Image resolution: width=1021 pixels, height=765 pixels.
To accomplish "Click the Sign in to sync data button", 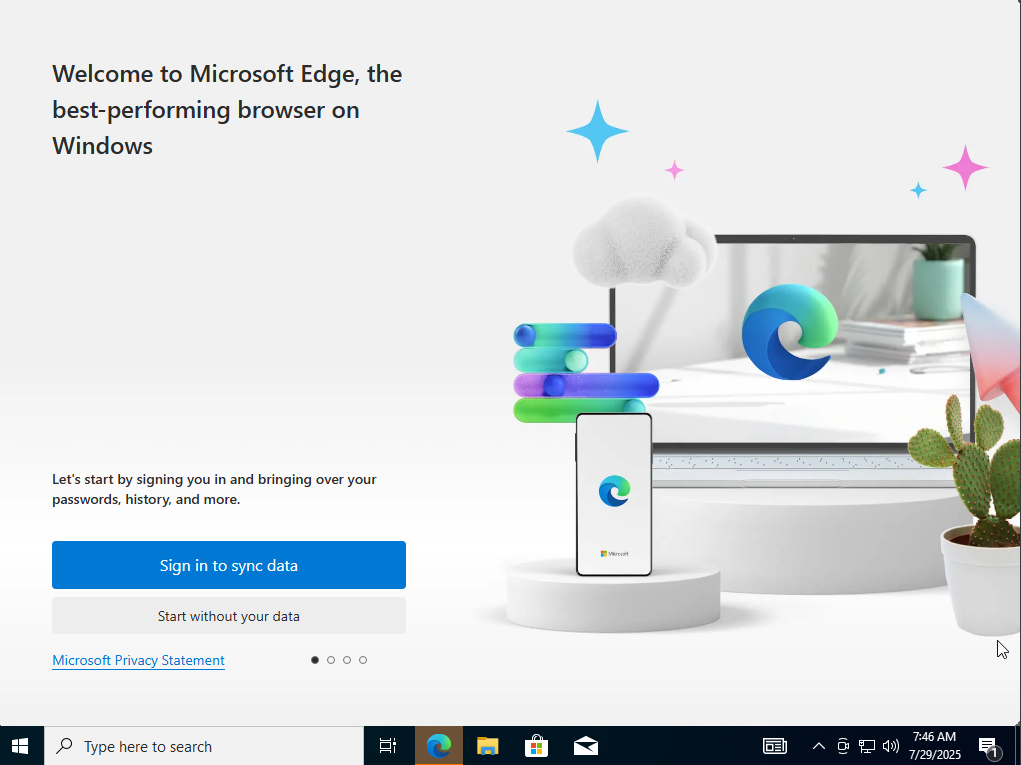I will pyautogui.click(x=228, y=565).
